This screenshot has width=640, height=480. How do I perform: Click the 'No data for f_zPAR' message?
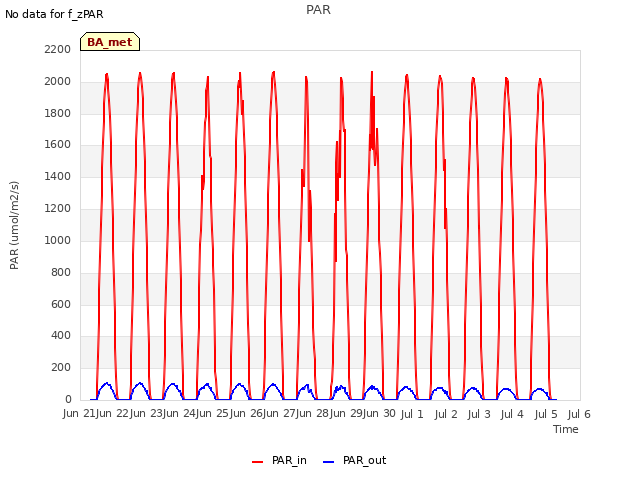click(x=54, y=14)
